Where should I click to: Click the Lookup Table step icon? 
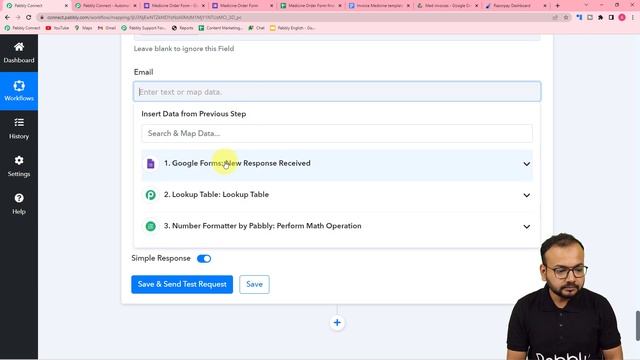click(x=151, y=195)
